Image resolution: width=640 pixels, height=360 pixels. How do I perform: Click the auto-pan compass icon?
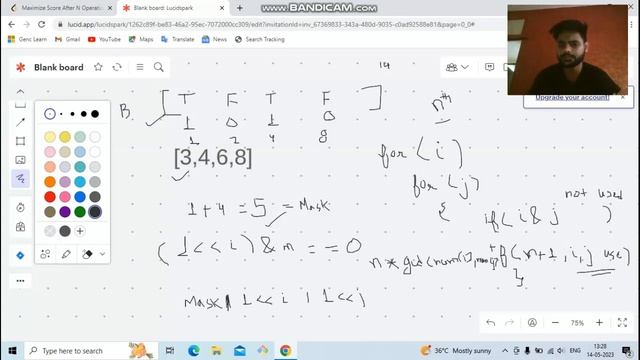click(532, 323)
